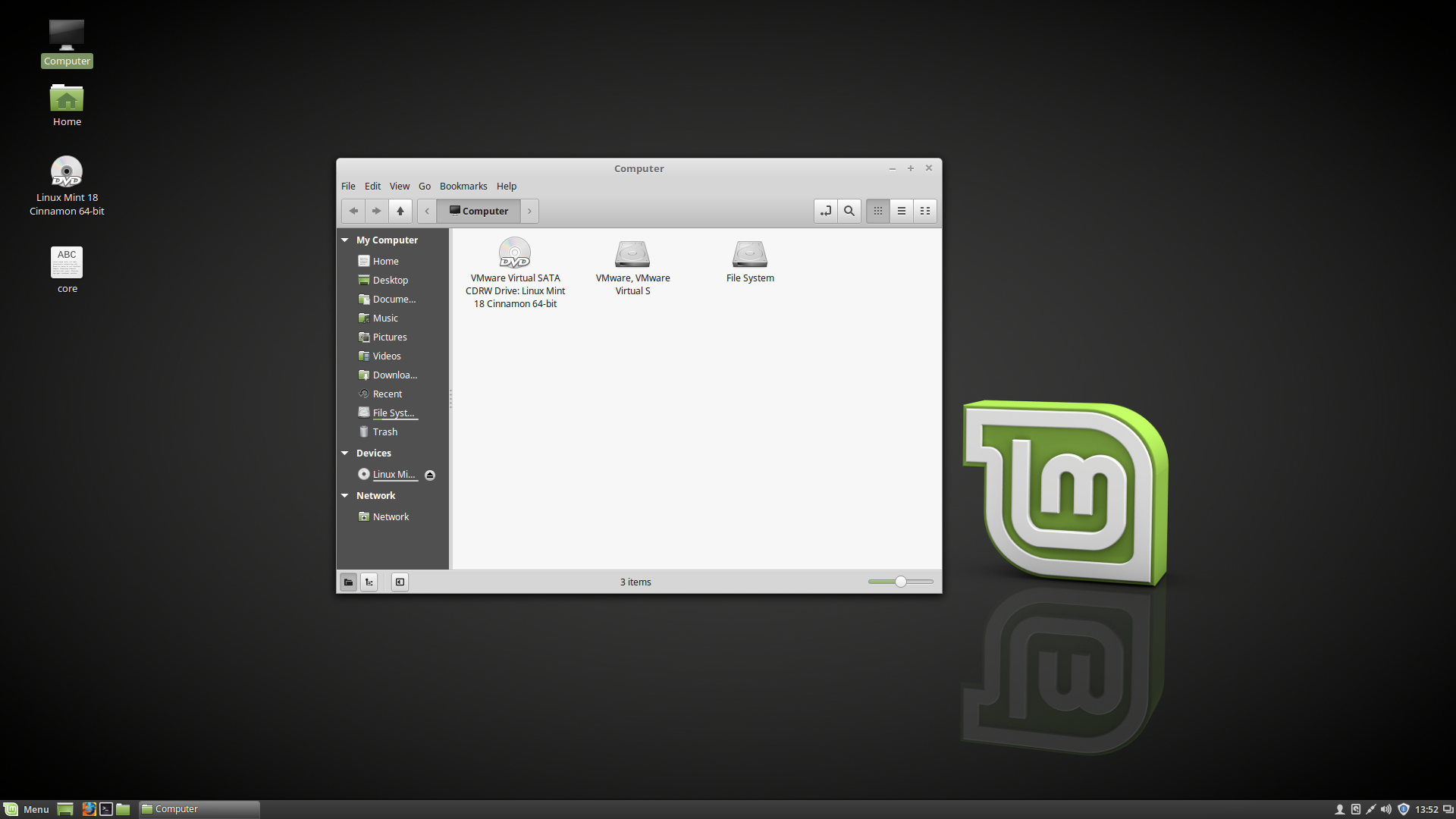Open the Edit menu

tap(372, 186)
